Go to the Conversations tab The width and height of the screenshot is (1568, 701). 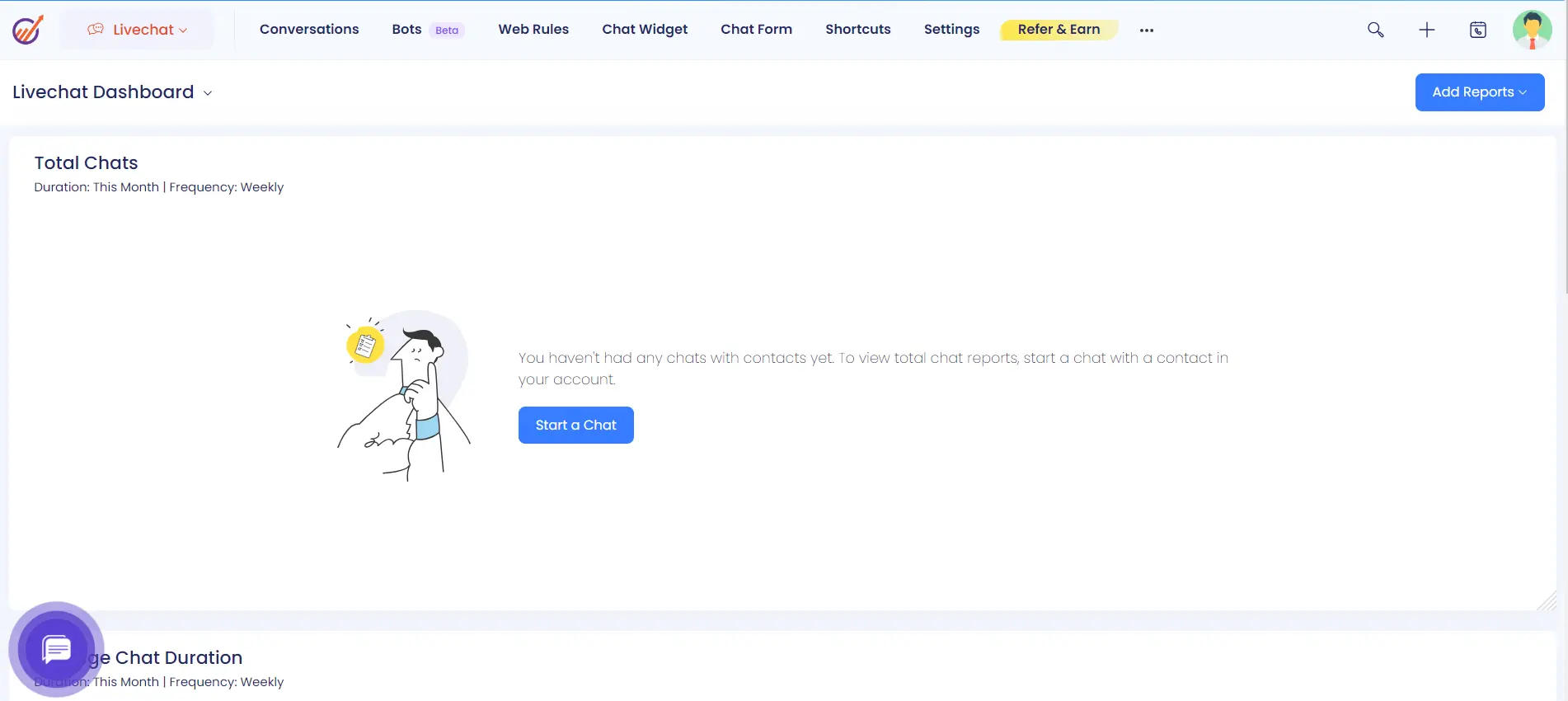click(309, 30)
